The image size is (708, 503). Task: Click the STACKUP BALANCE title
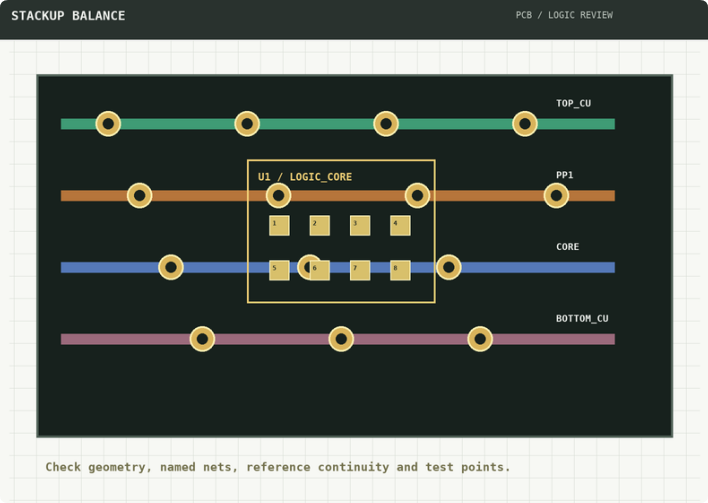pos(68,16)
